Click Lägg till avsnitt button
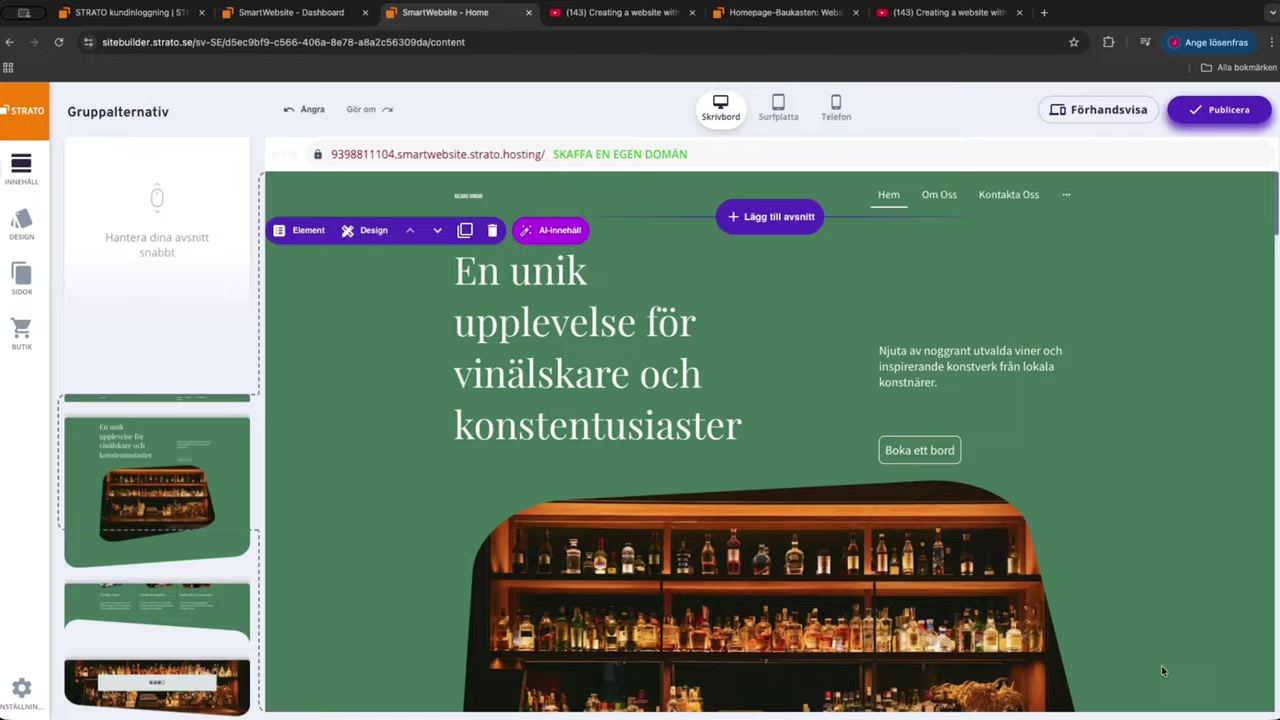The height and width of the screenshot is (720, 1280). pos(770,217)
